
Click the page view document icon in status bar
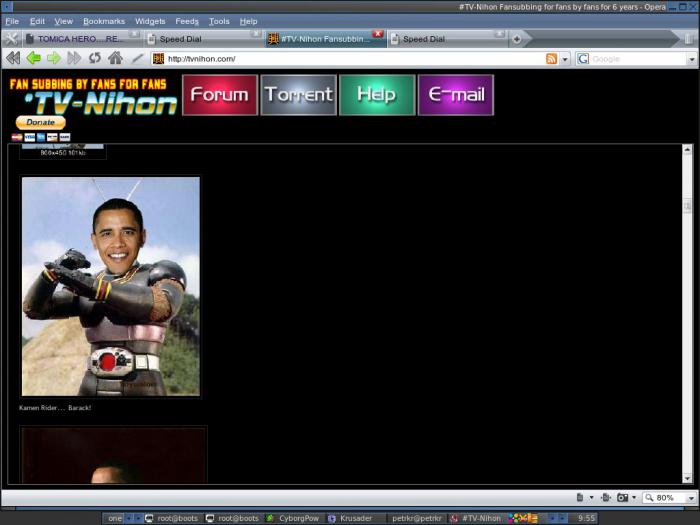click(579, 497)
